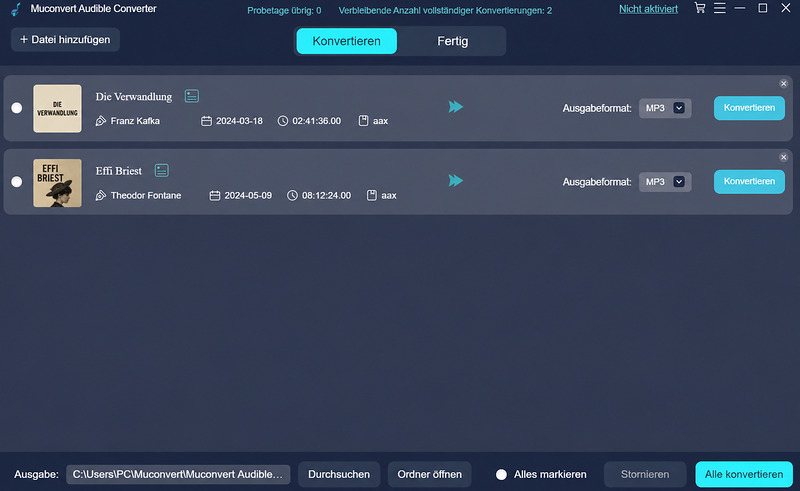Click the Datei hinzufügen button
This screenshot has height=491, width=800.
65,39
